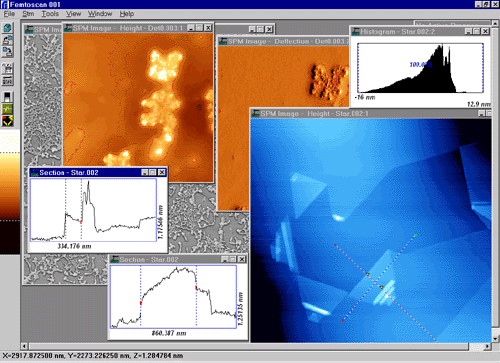Screen dimensions: 500x363
Task: Click the black-and-white gradient palette icon
Action: 7,97
